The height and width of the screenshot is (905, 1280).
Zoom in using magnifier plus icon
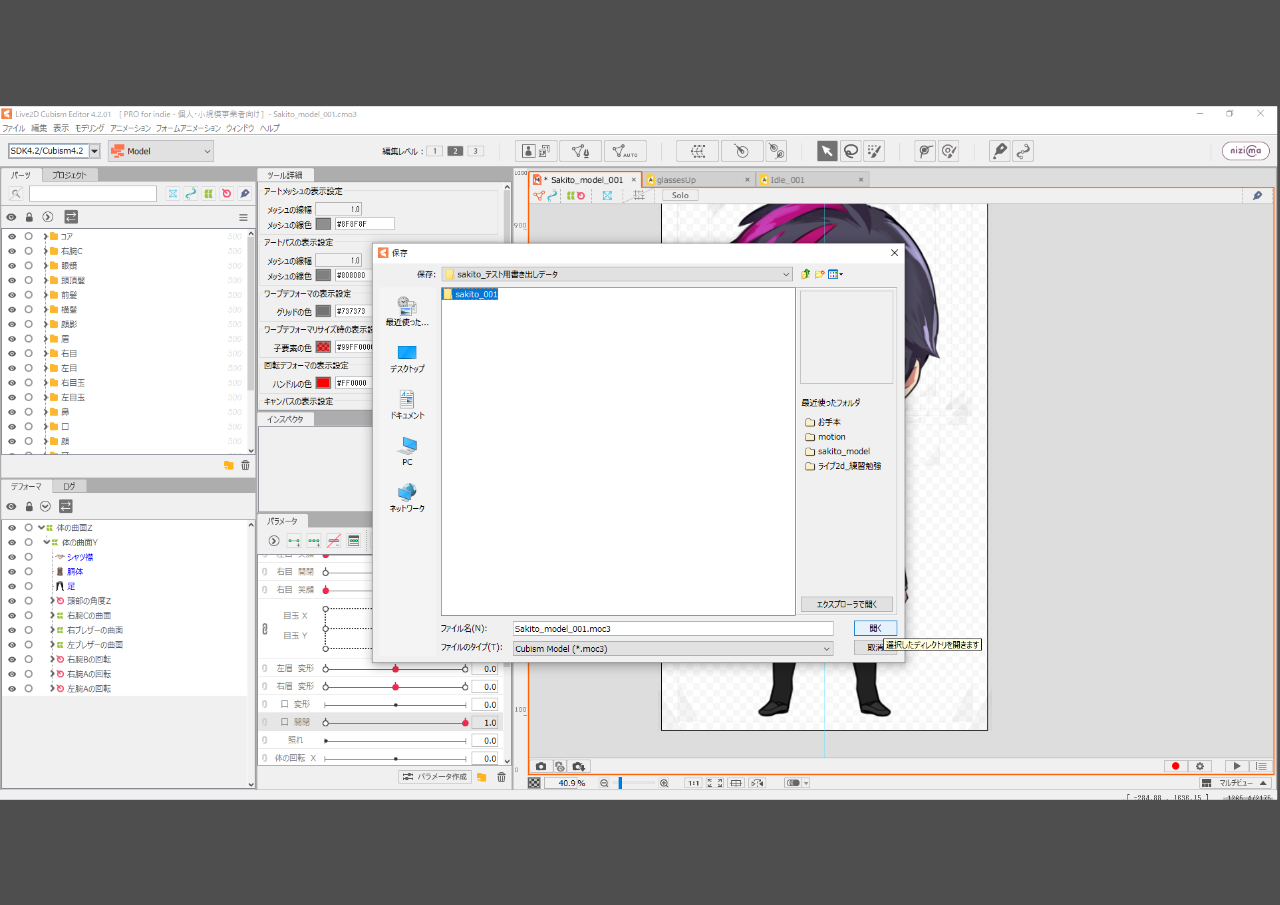point(664,783)
